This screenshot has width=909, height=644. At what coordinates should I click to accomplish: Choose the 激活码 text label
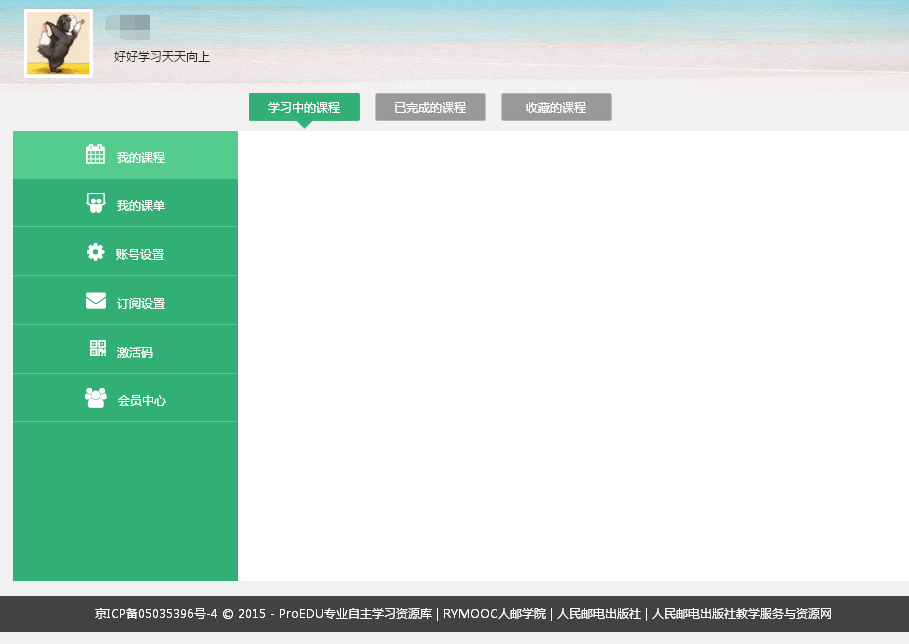click(135, 353)
